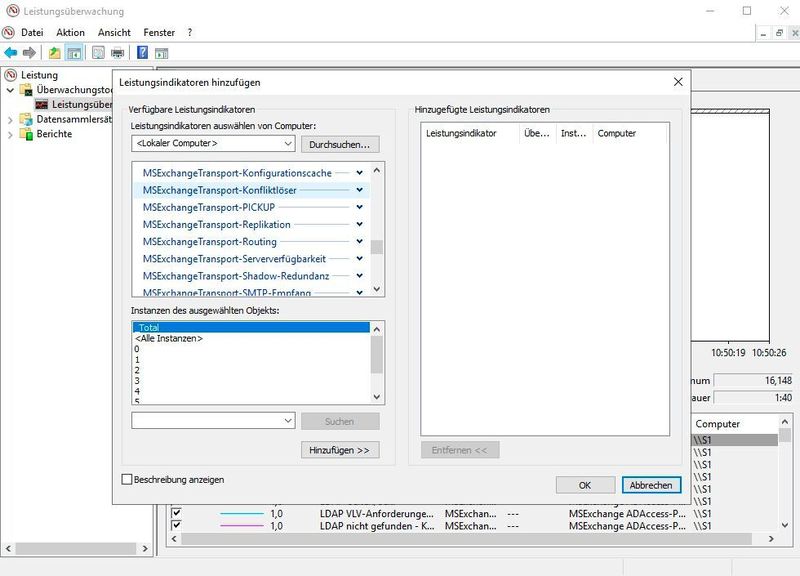The height and width of the screenshot is (576, 800).
Task: Click the 'Entfernen <<' button
Action: click(460, 450)
